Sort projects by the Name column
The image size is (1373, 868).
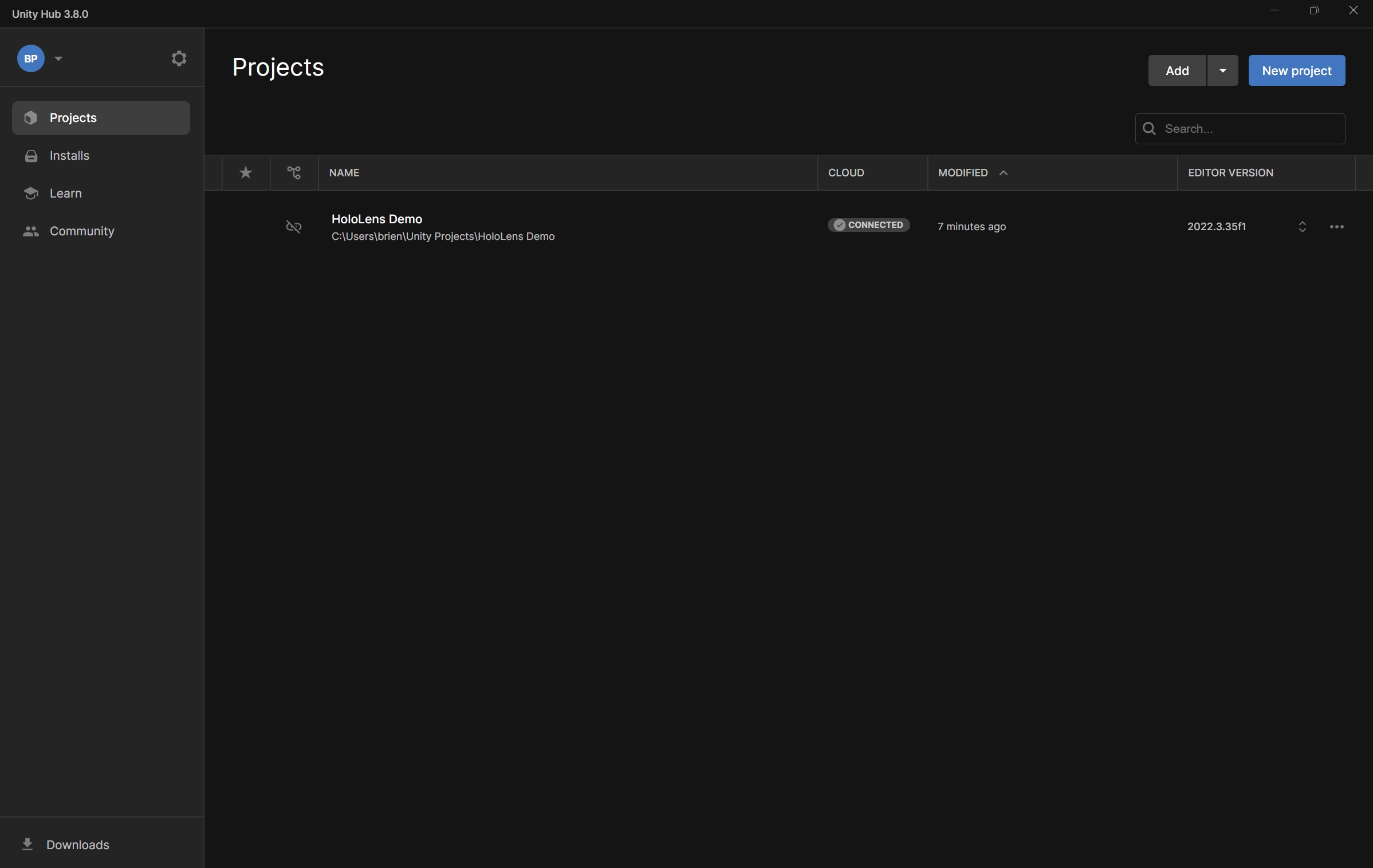pos(344,172)
